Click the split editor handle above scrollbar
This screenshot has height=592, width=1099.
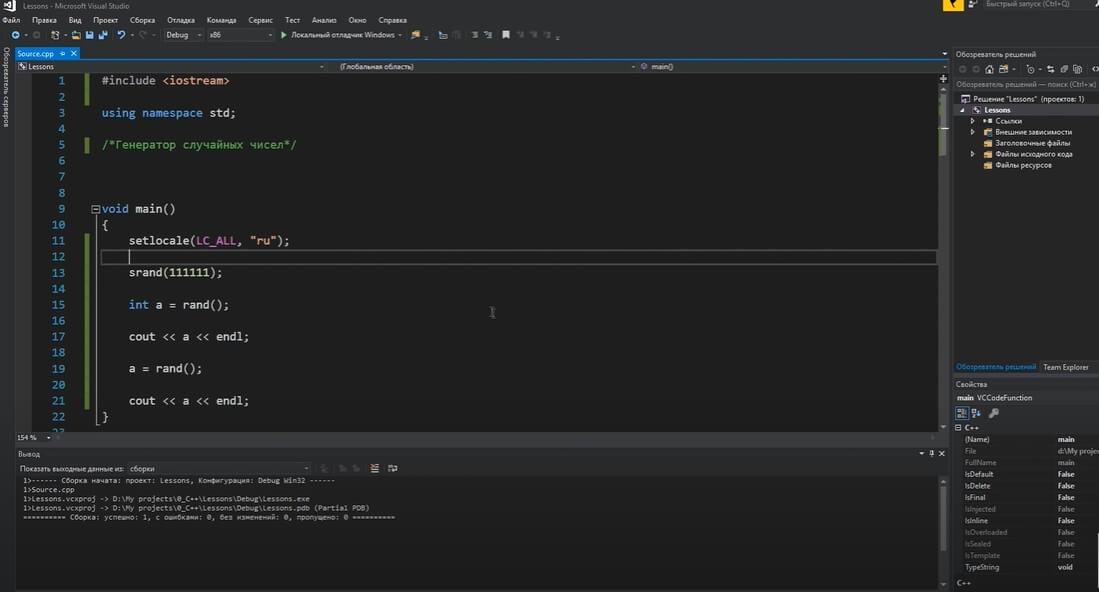(943, 78)
